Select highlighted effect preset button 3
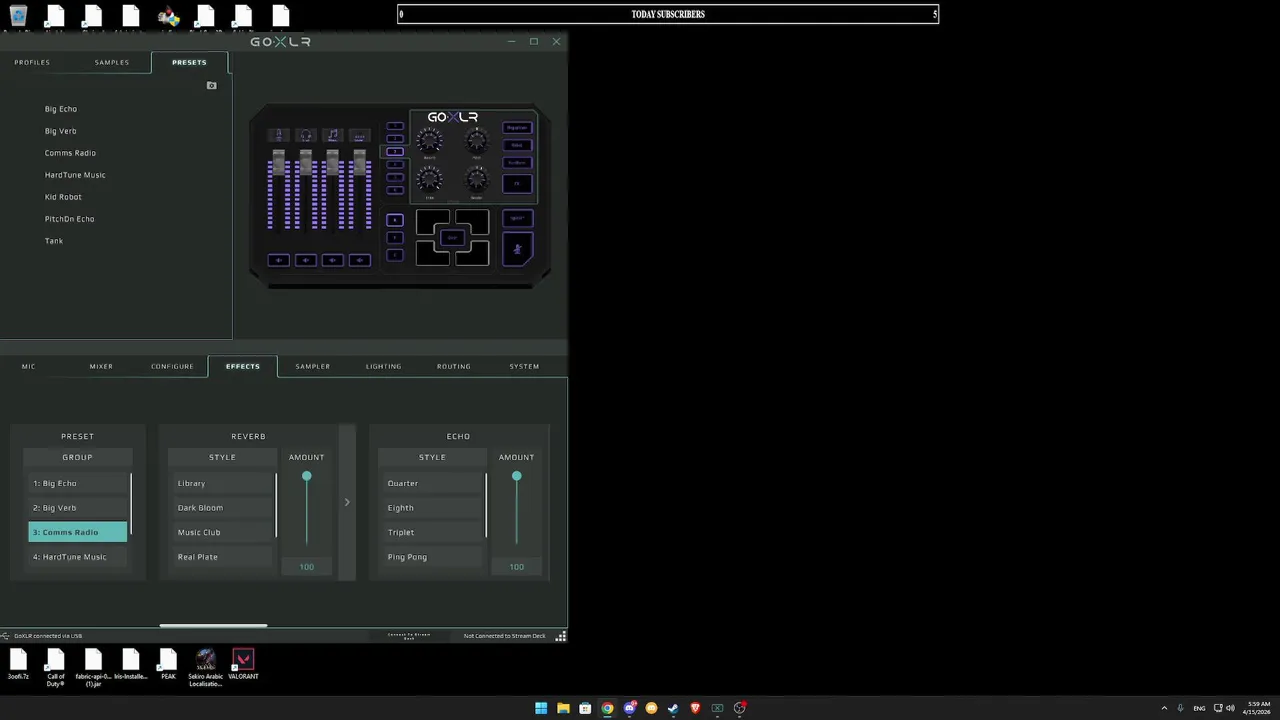 point(395,151)
